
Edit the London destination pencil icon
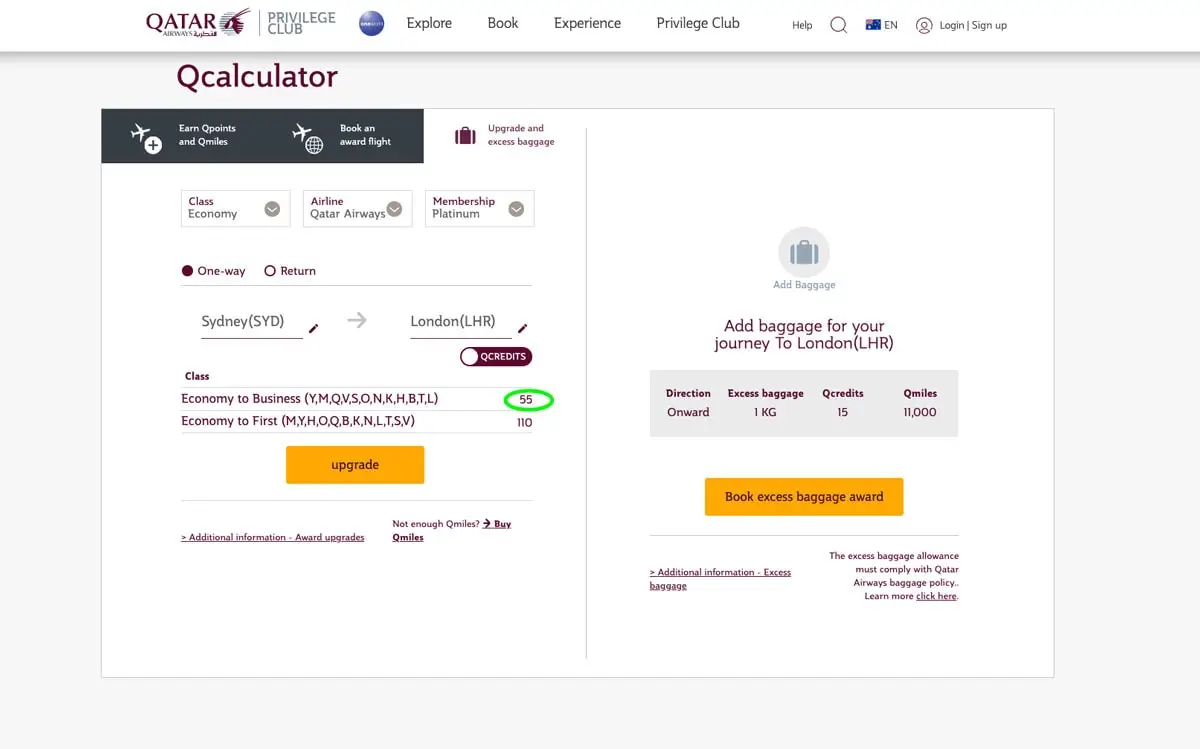(522, 328)
